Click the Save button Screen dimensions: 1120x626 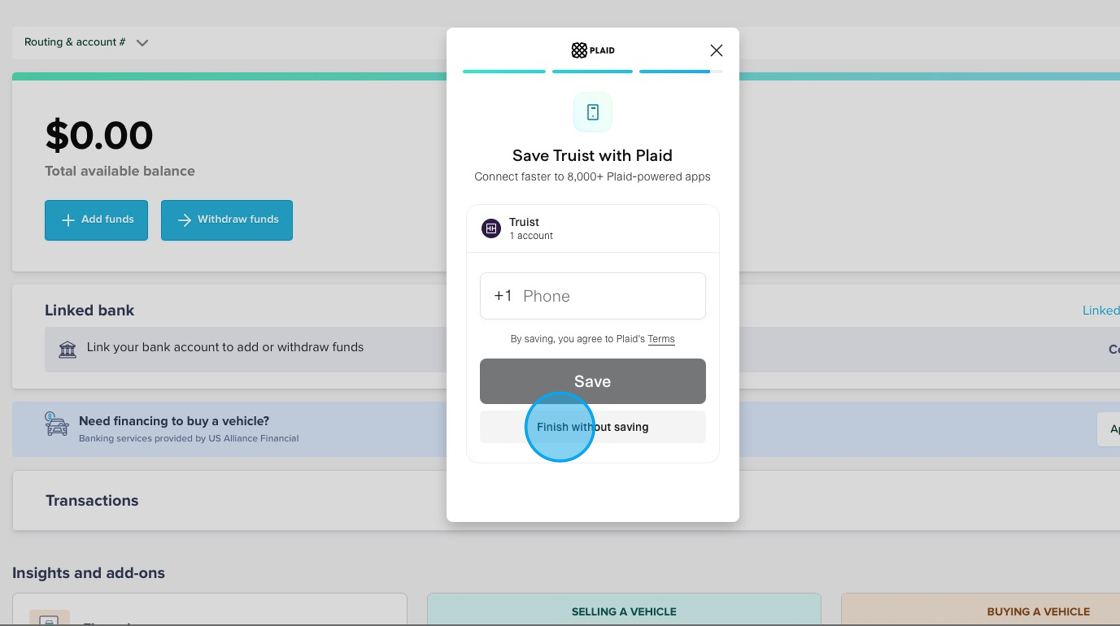click(x=592, y=381)
